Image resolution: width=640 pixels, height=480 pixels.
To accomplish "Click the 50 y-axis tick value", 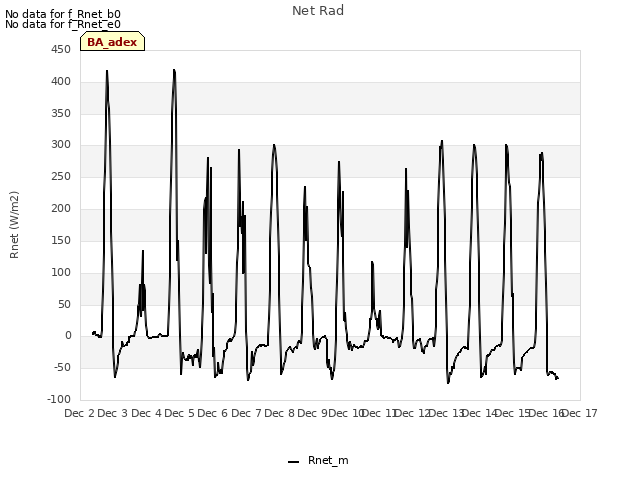I will 64,304.
